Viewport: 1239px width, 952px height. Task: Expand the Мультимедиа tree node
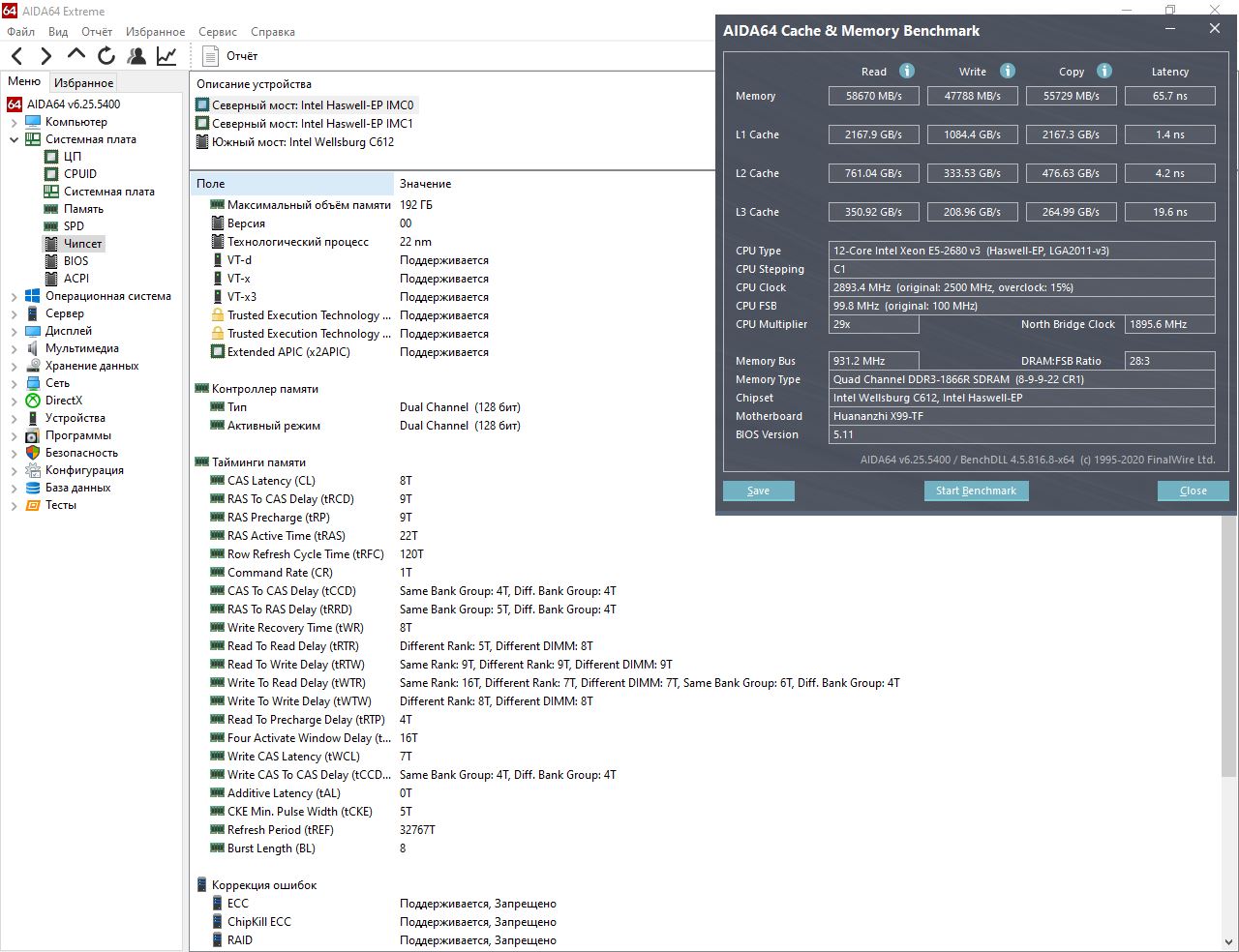point(14,349)
